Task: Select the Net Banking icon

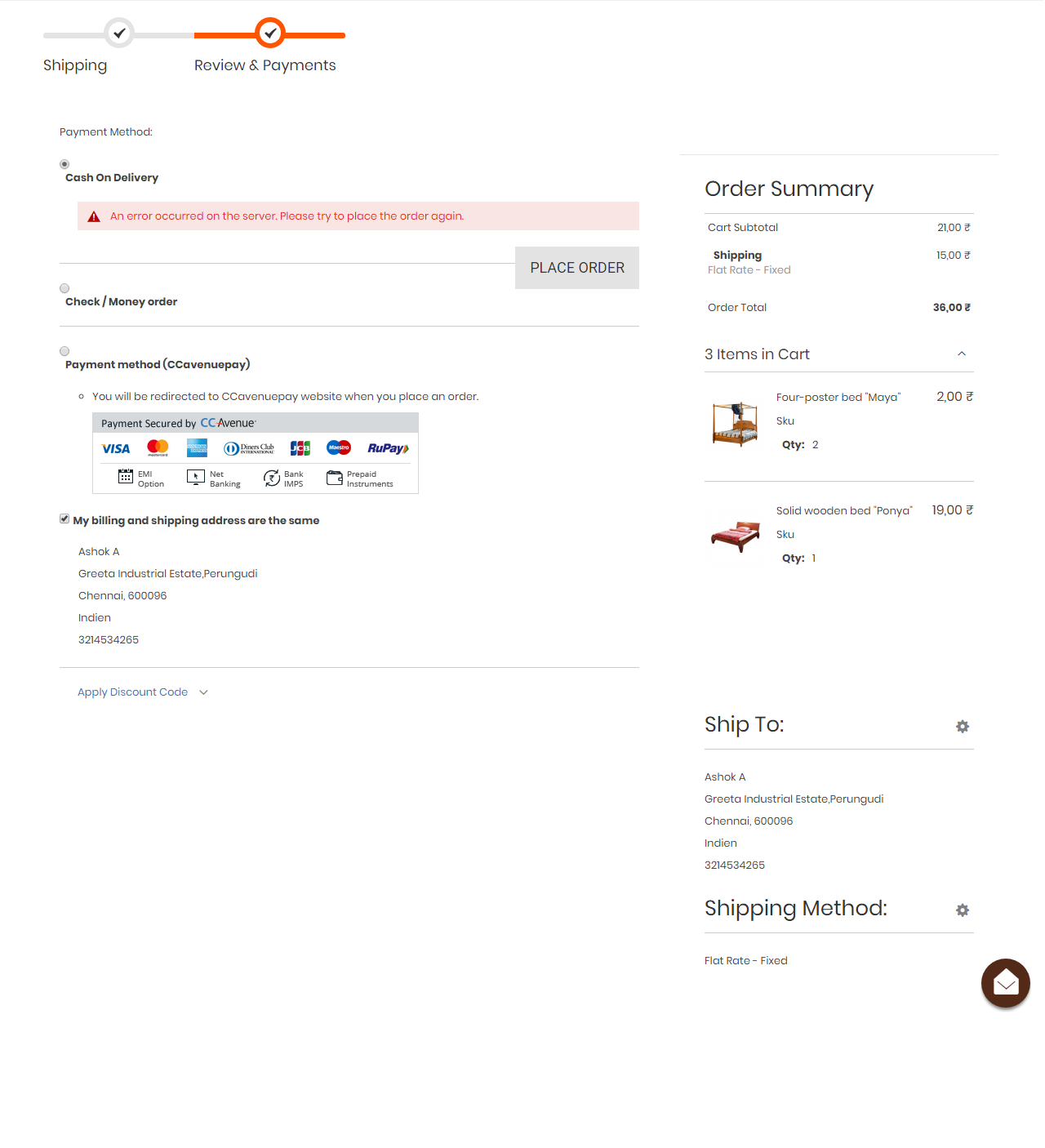Action: click(x=196, y=478)
